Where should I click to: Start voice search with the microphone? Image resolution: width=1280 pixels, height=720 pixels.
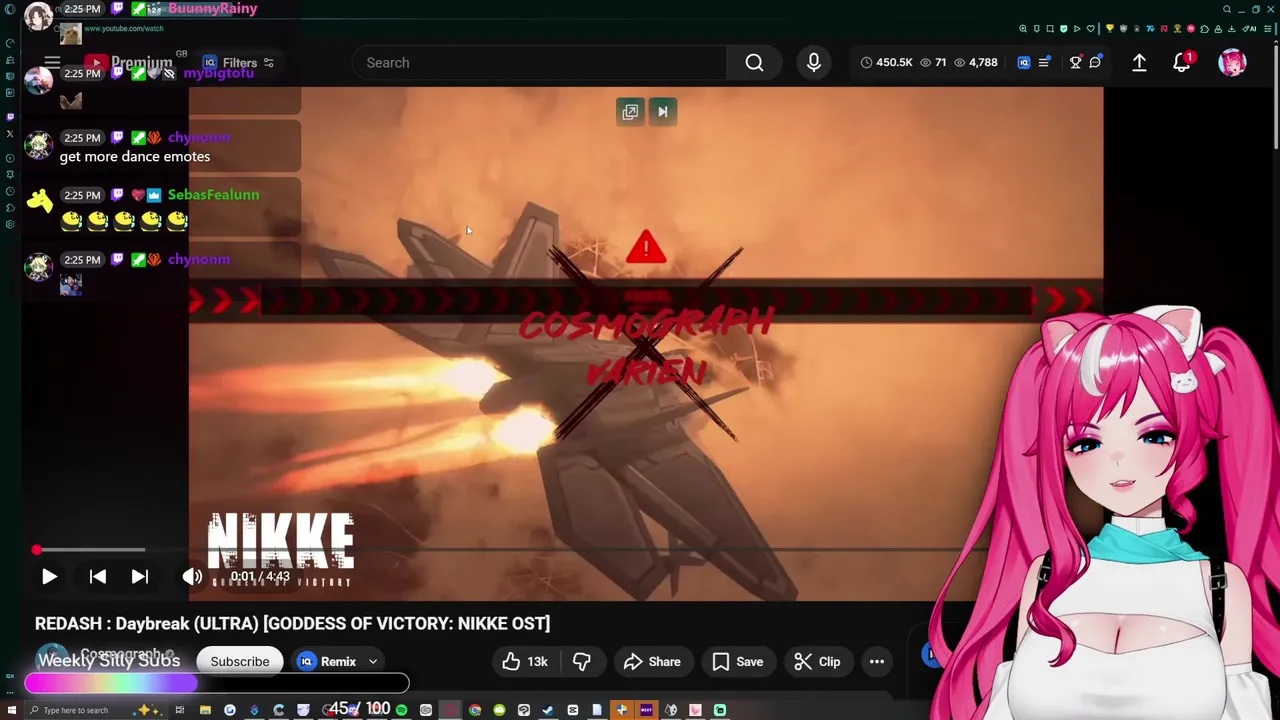tap(814, 63)
